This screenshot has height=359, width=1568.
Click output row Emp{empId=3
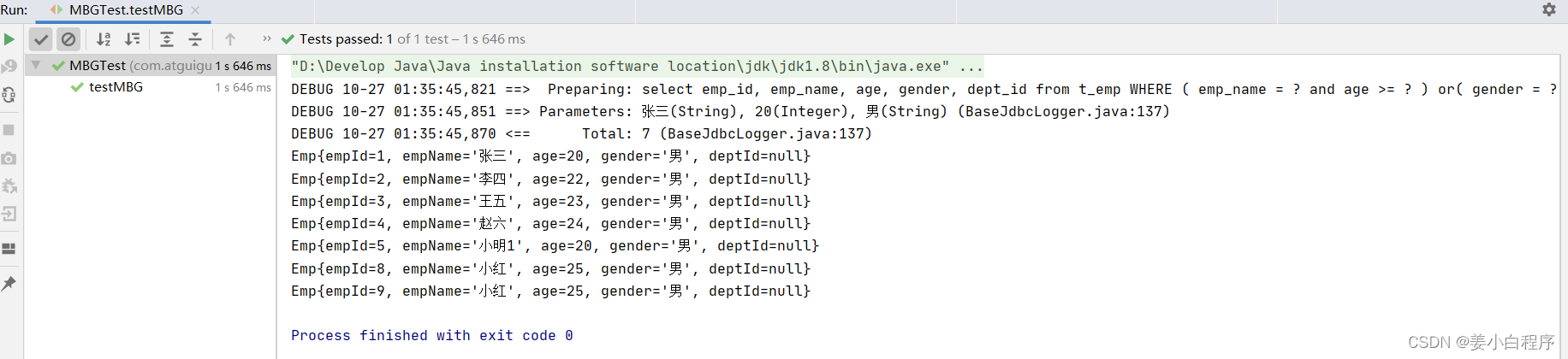(x=550, y=202)
